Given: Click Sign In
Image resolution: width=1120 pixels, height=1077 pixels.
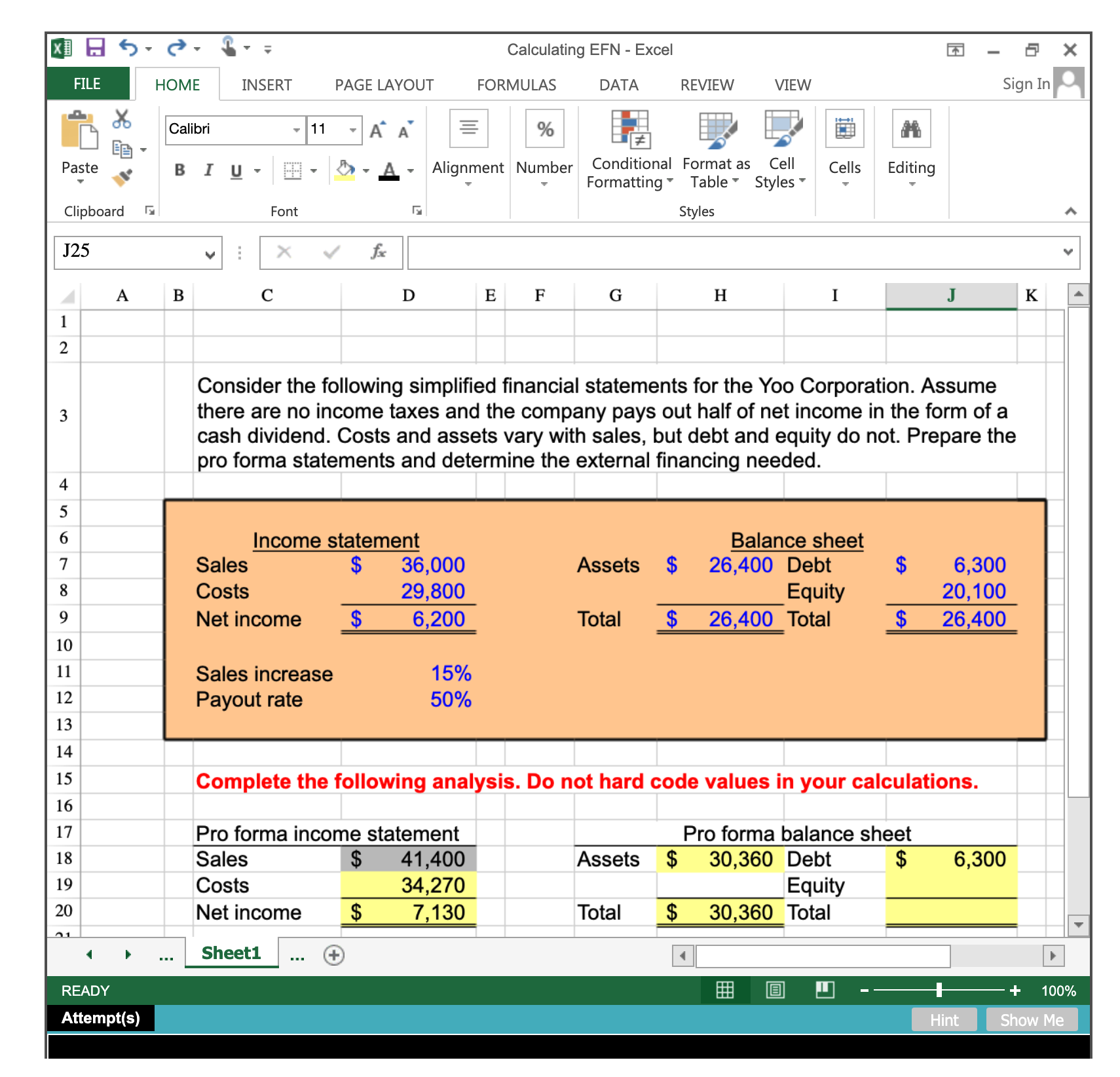Looking at the screenshot, I should pos(1026,84).
